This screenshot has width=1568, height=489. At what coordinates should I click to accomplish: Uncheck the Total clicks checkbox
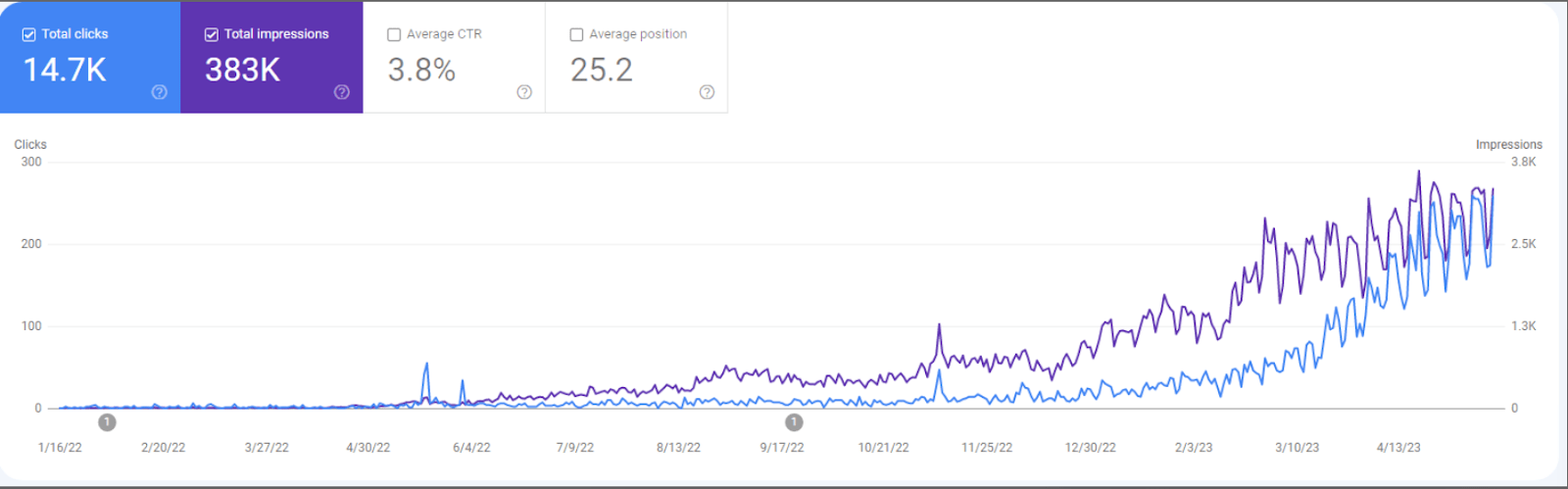29,34
